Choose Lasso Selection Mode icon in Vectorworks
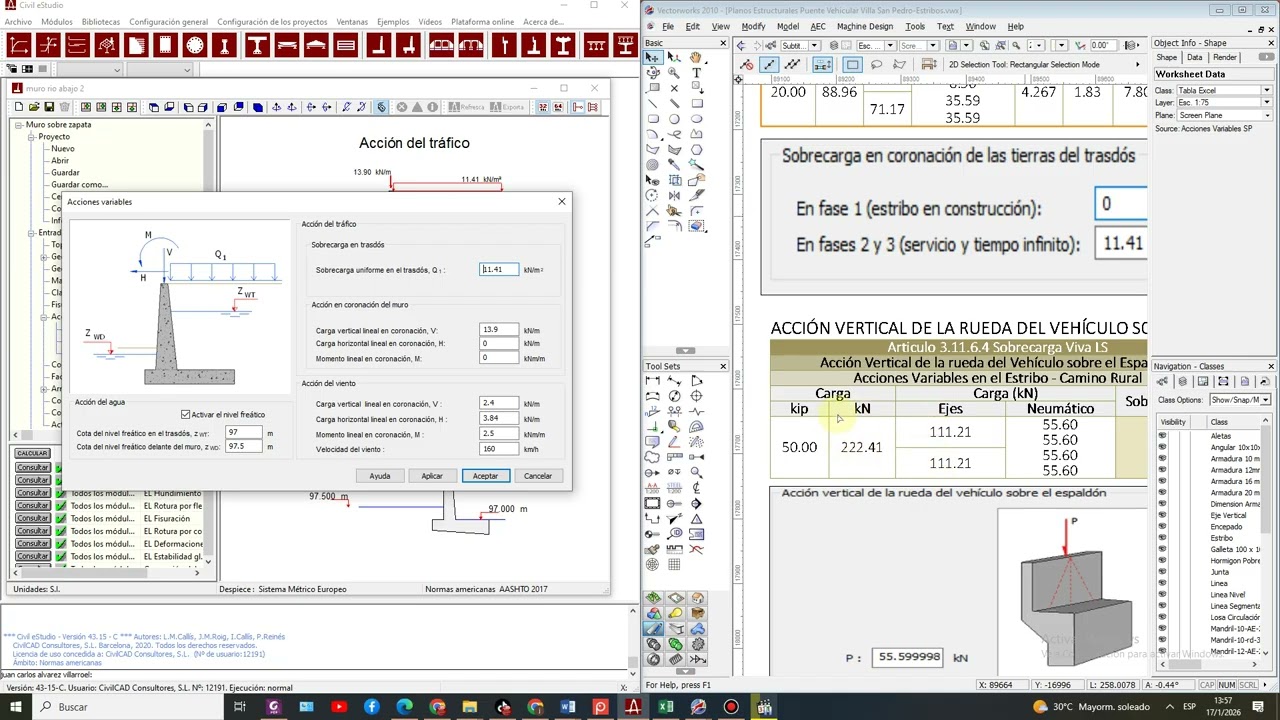Screen dimensions: 1280x720 [x=876, y=64]
